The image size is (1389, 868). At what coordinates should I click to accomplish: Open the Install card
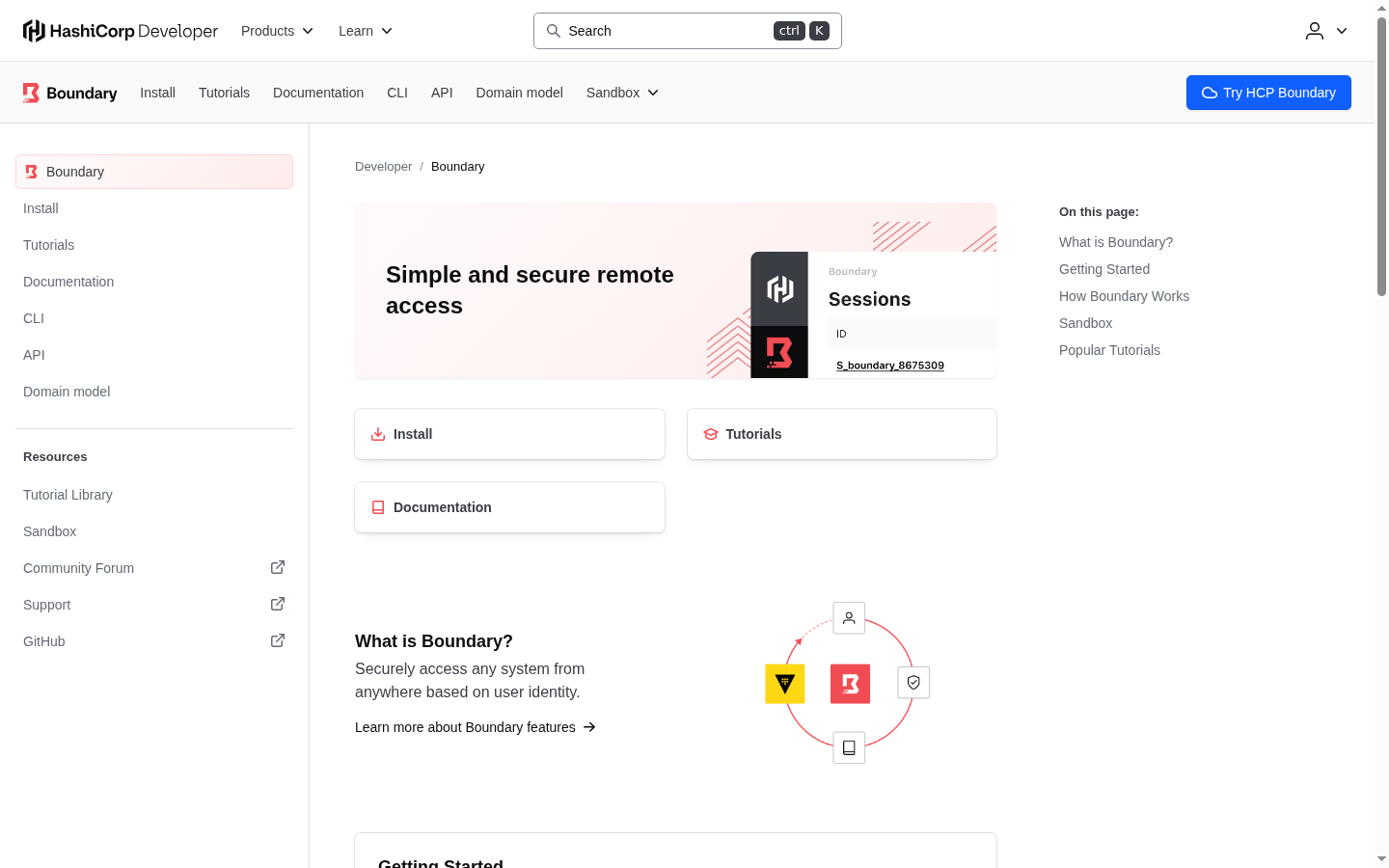pyautogui.click(x=509, y=434)
